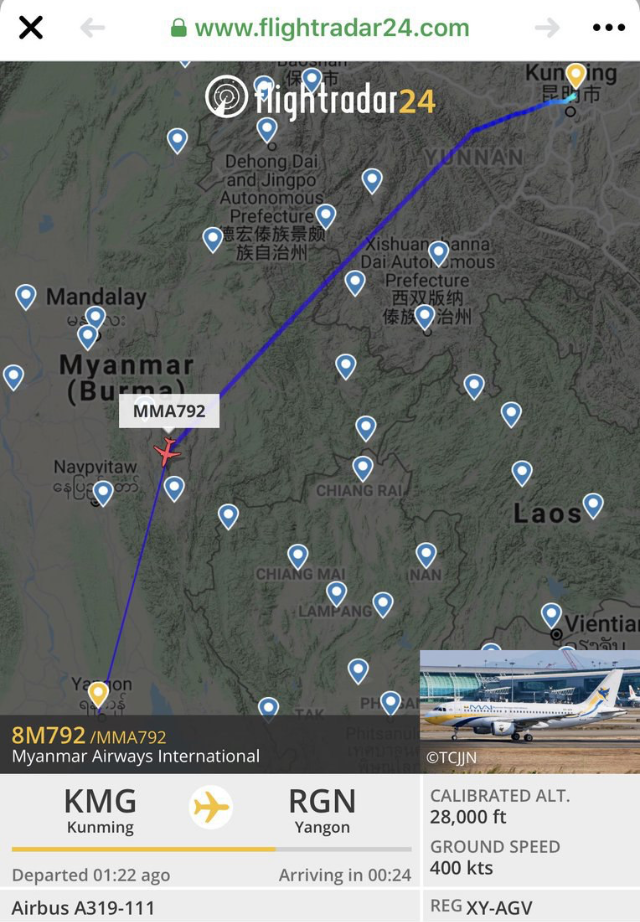Select the RGN Yangon destination

(322, 810)
